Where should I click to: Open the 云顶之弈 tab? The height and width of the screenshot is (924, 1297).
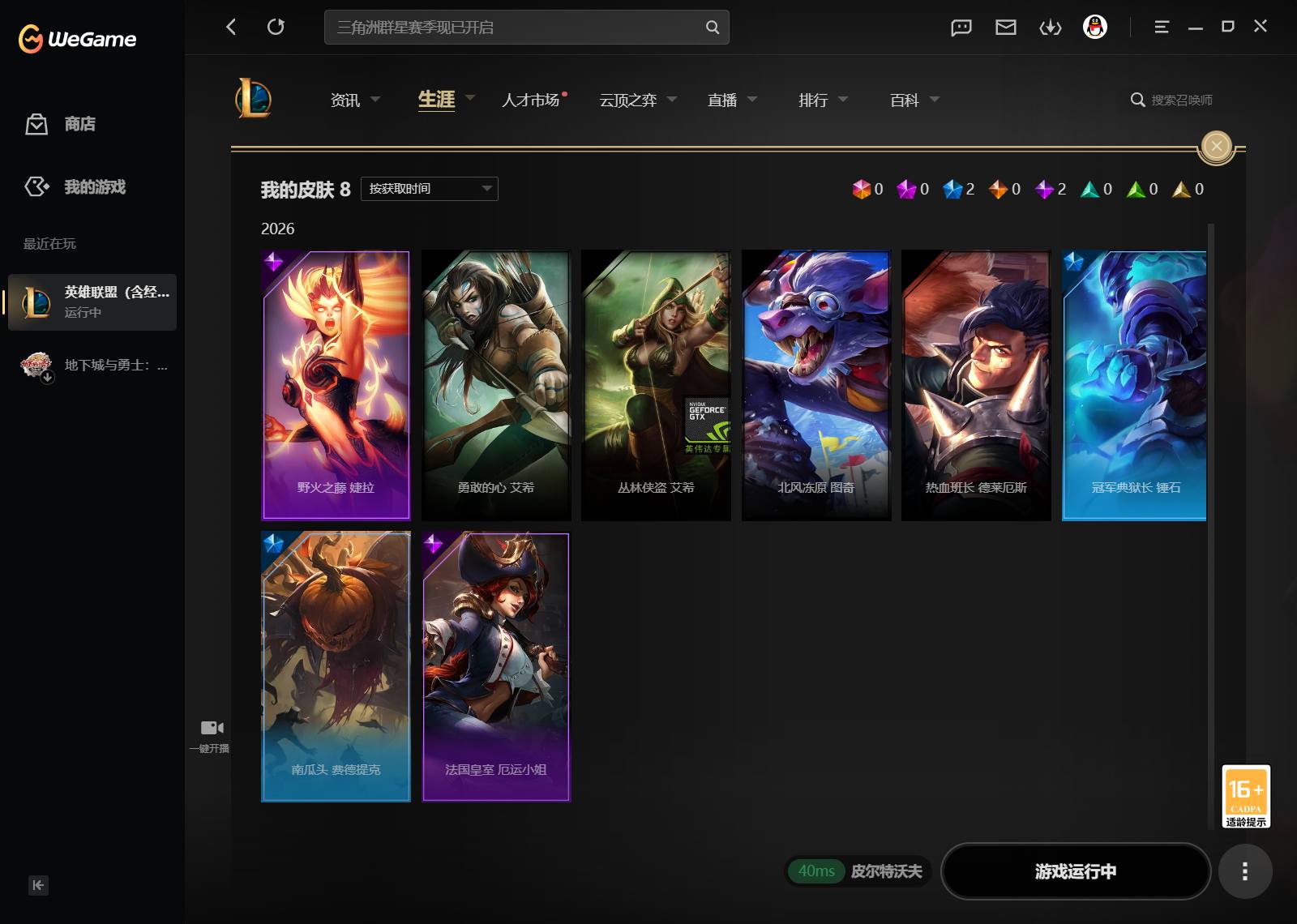point(628,100)
